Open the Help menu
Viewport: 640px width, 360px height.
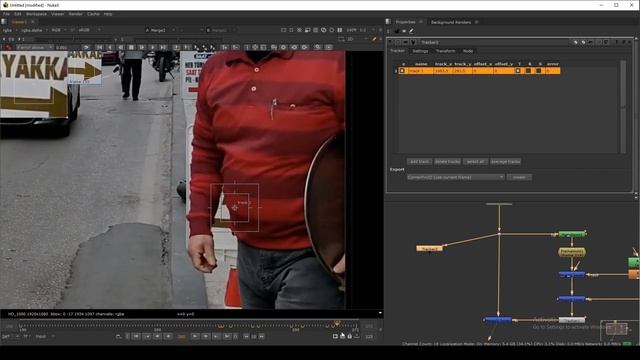coord(108,14)
